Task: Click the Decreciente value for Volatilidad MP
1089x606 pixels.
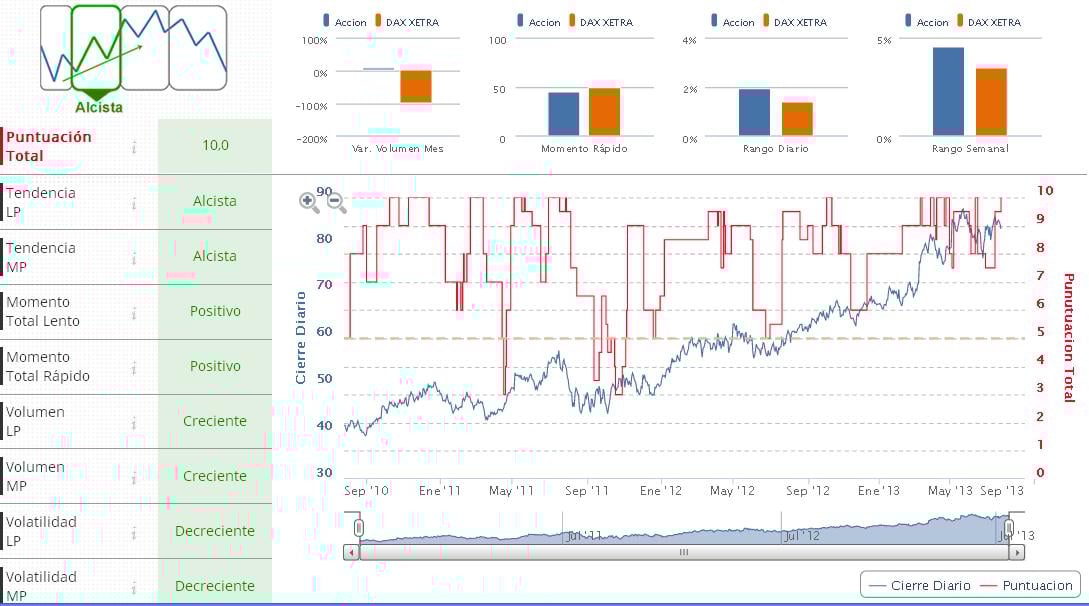Action: coord(215,586)
